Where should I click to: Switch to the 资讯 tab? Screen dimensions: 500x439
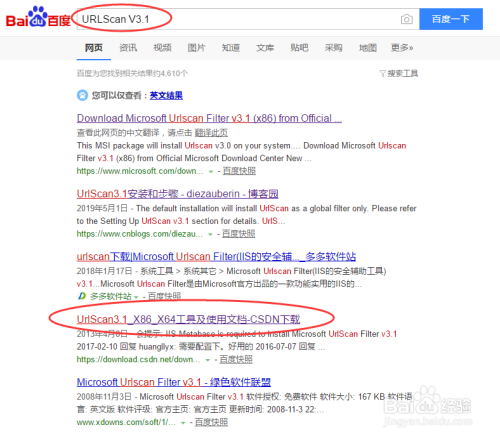128,48
